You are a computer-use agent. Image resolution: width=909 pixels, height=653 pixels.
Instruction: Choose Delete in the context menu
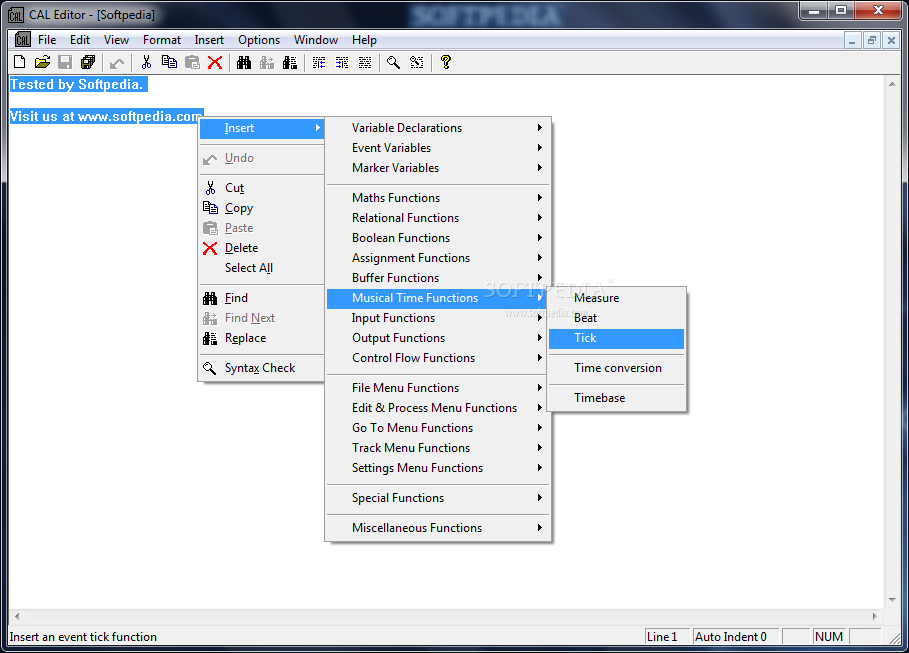262,248
